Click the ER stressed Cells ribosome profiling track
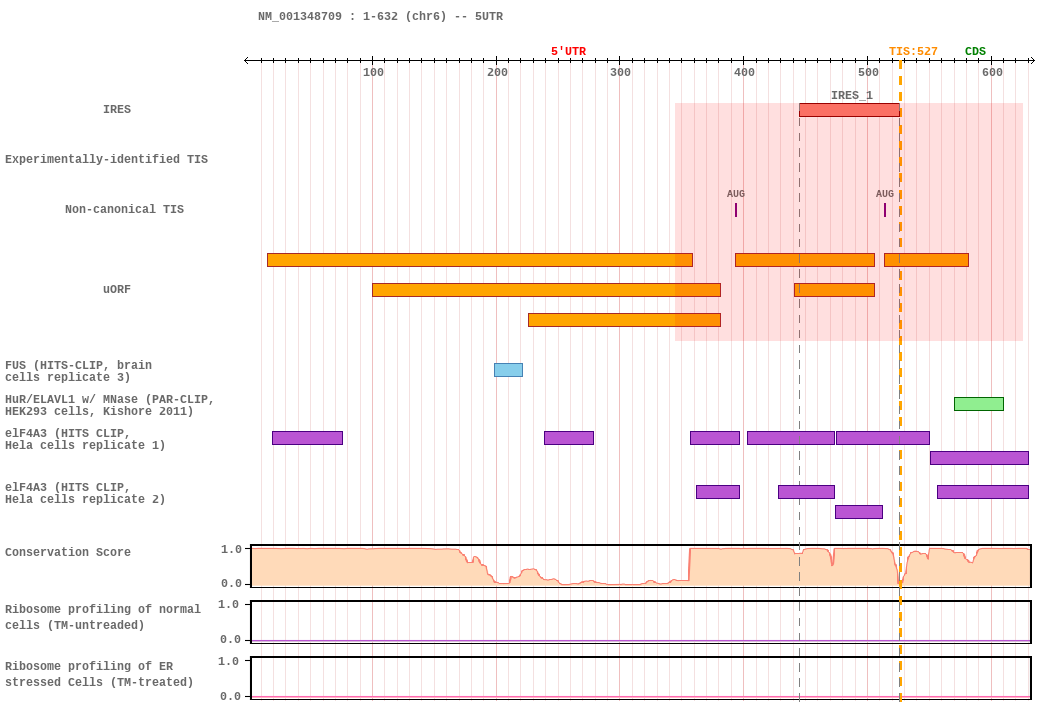The height and width of the screenshot is (710, 1050). pyautogui.click(x=641, y=679)
